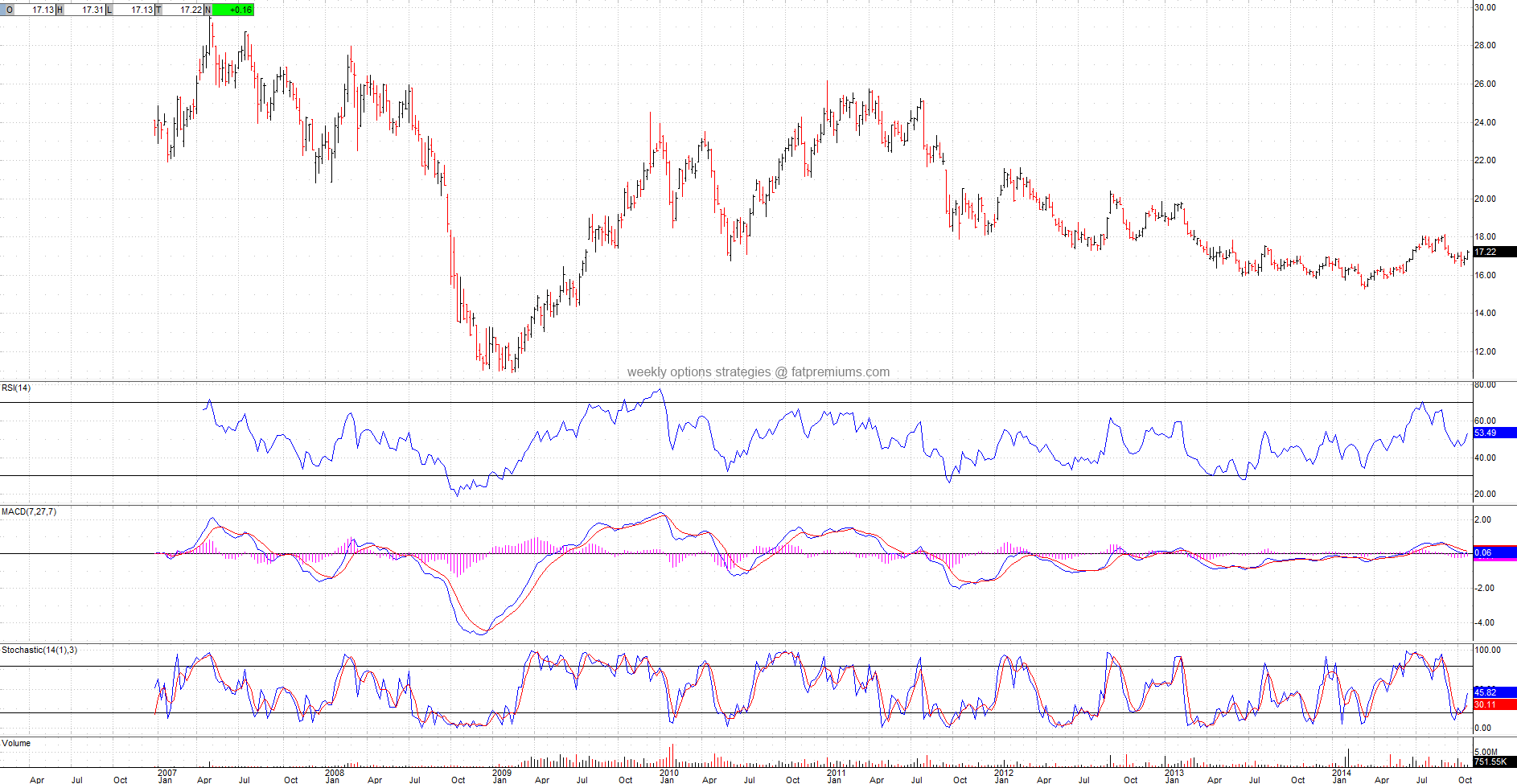Screen dimensions: 1517x784
Task: Click the volume value tag 751.55K
Action: (x=1494, y=761)
